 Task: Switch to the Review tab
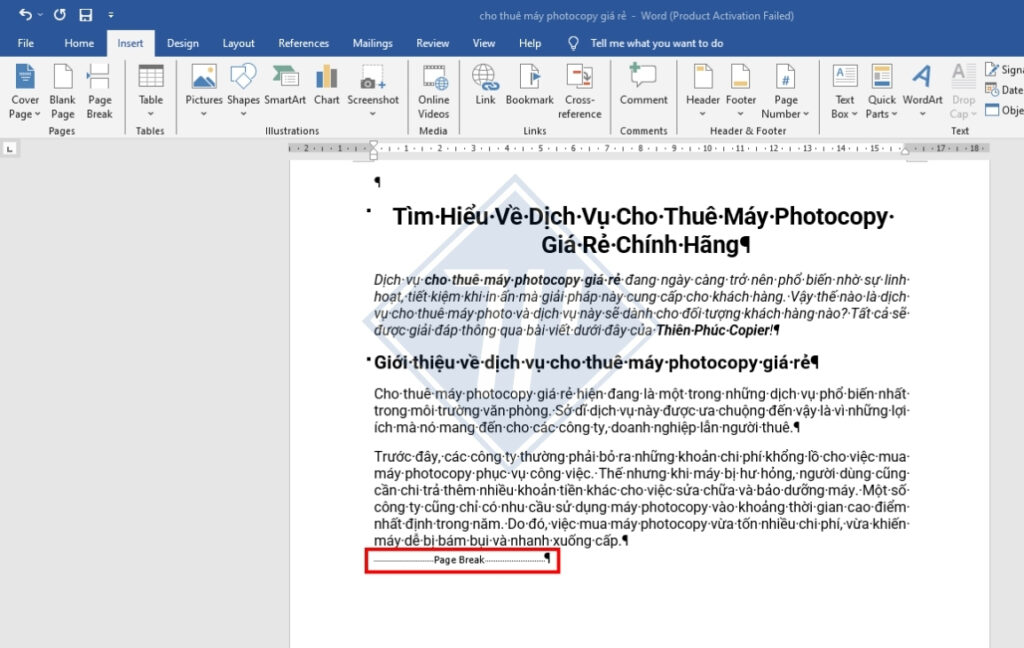pyautogui.click(x=432, y=43)
